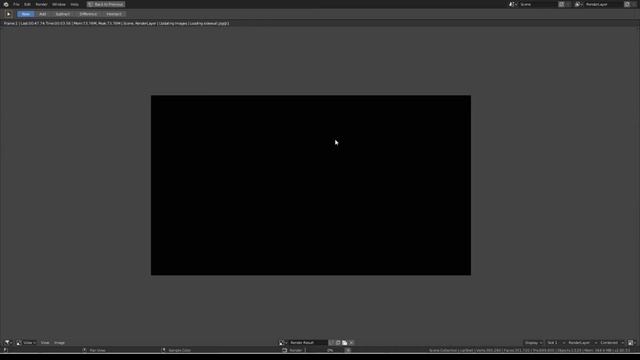
Task: Click the active tool icon beside New
Action: (x=8, y=14)
